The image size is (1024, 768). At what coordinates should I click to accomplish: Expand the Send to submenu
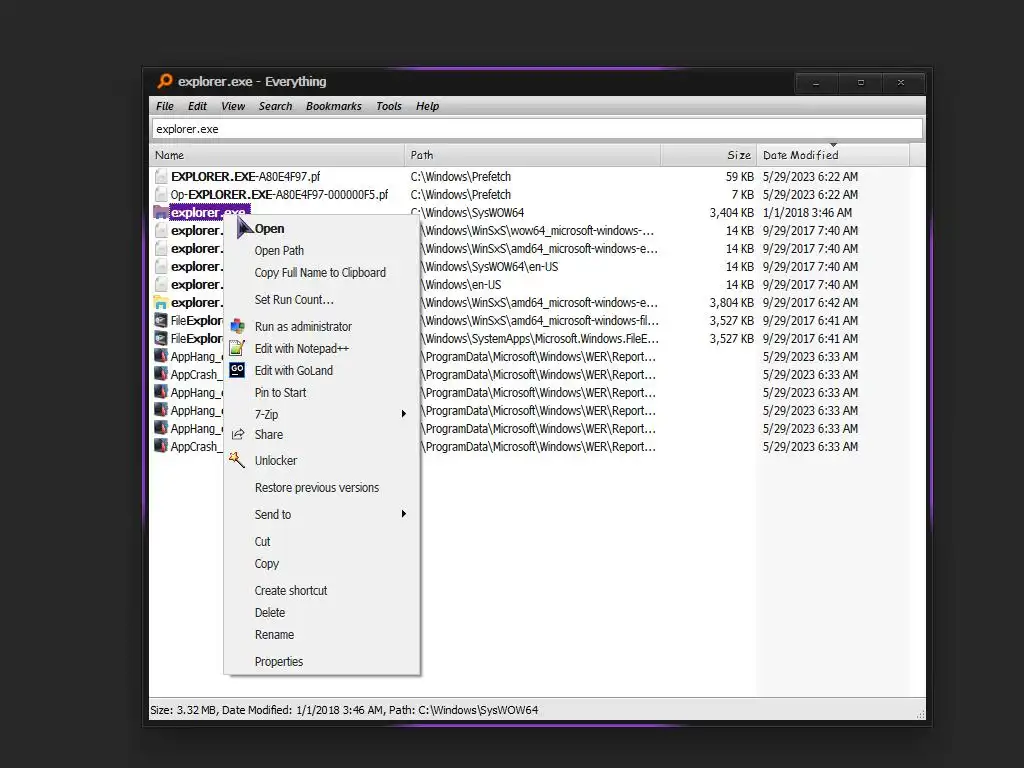coord(322,514)
